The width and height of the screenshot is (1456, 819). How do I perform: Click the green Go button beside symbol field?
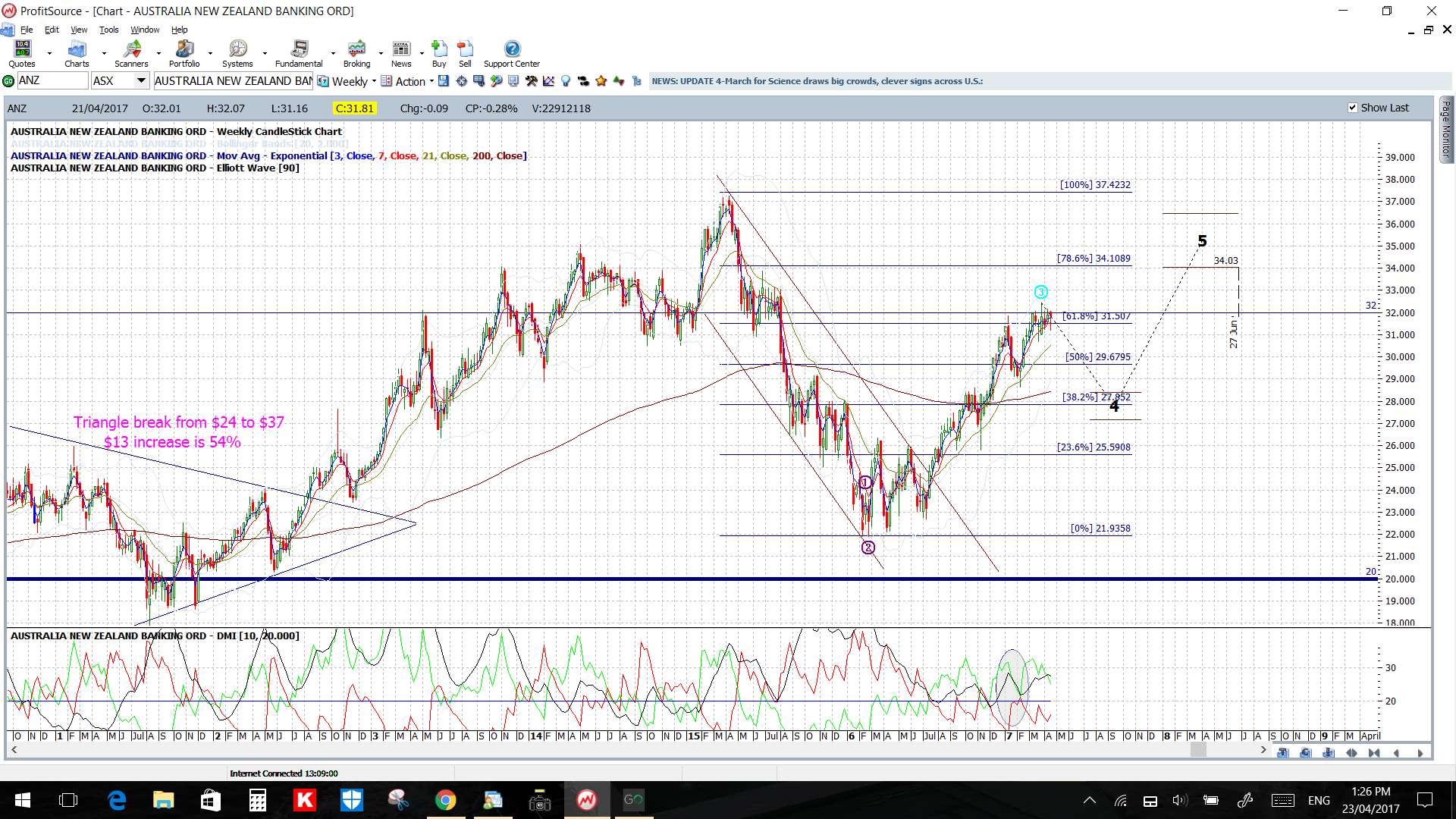tap(8, 81)
